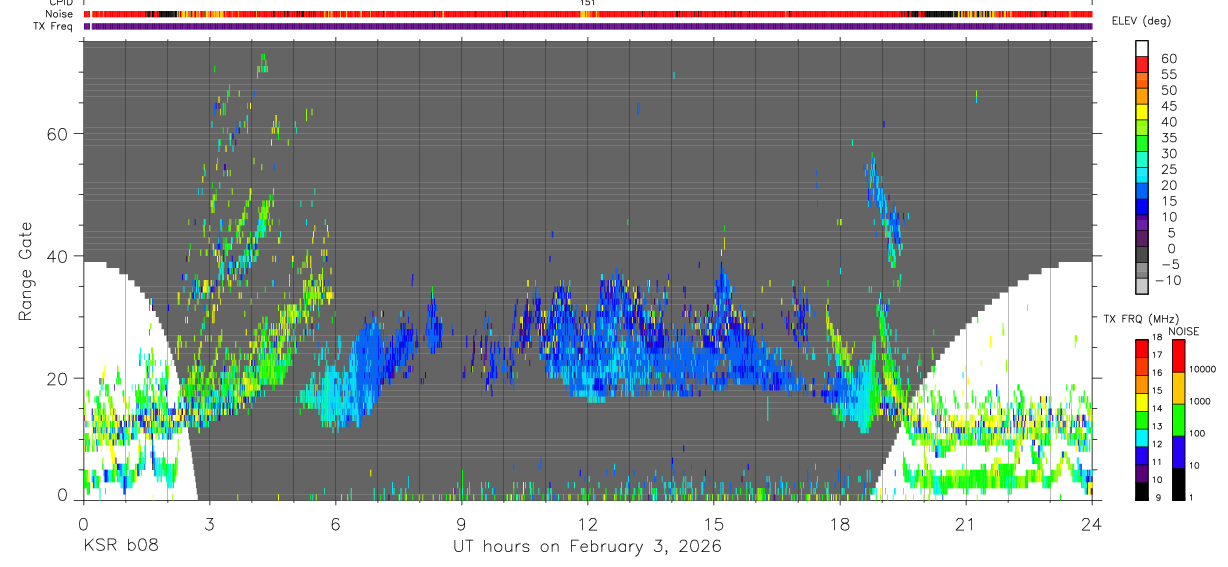This screenshot has width=1228, height=567.
Task: Click the x-axis tick label '24'
Action: [1092, 524]
